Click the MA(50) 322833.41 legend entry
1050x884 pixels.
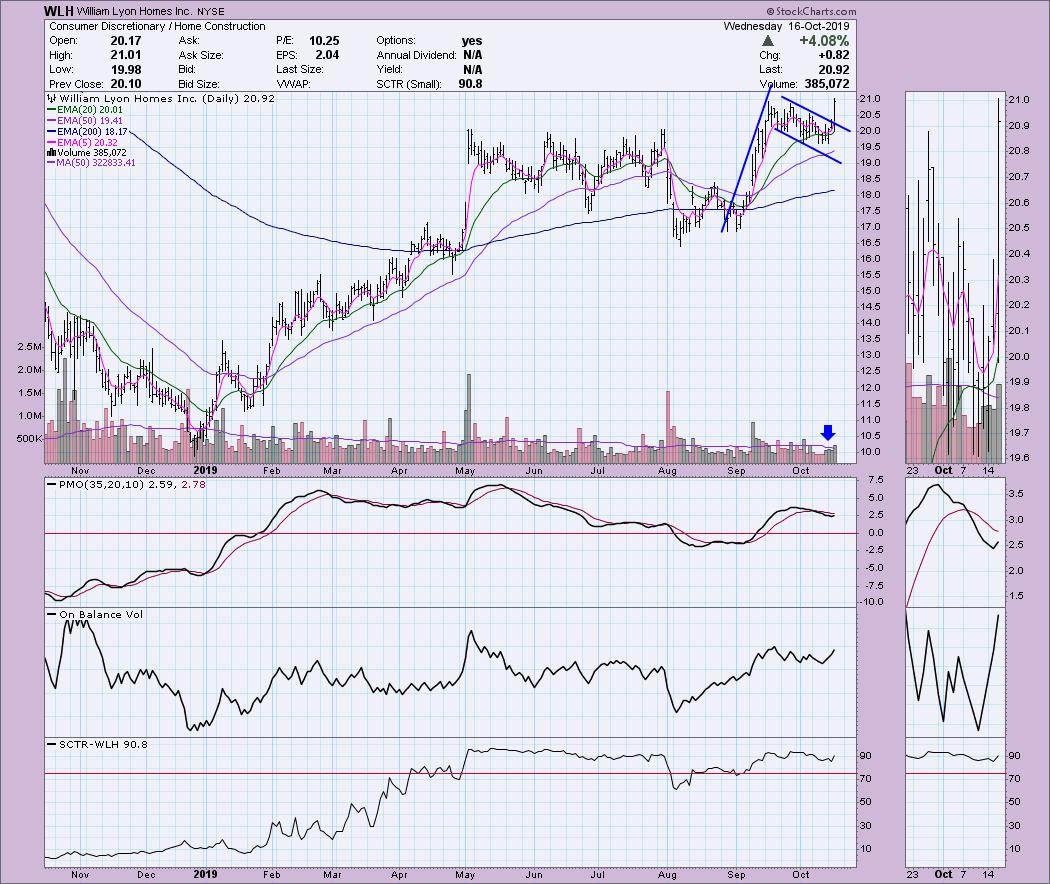pyautogui.click(x=96, y=163)
